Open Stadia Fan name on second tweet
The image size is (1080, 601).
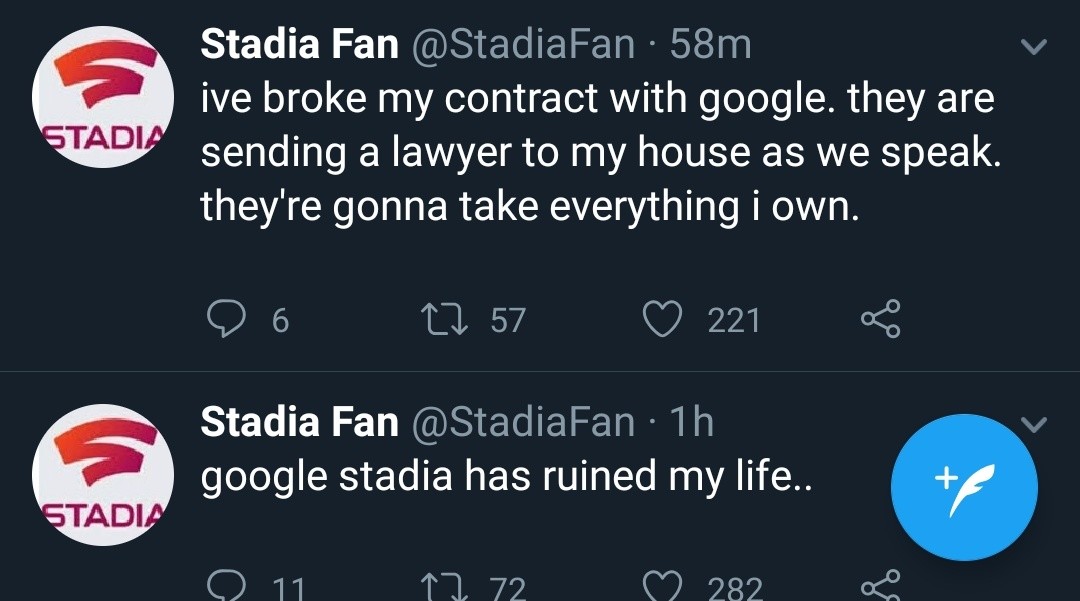coord(299,422)
